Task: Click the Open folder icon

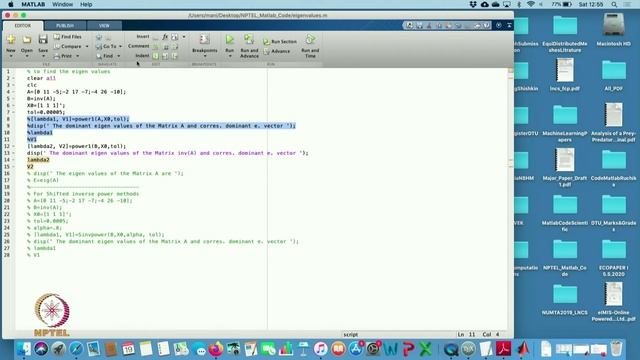Action: (x=27, y=40)
